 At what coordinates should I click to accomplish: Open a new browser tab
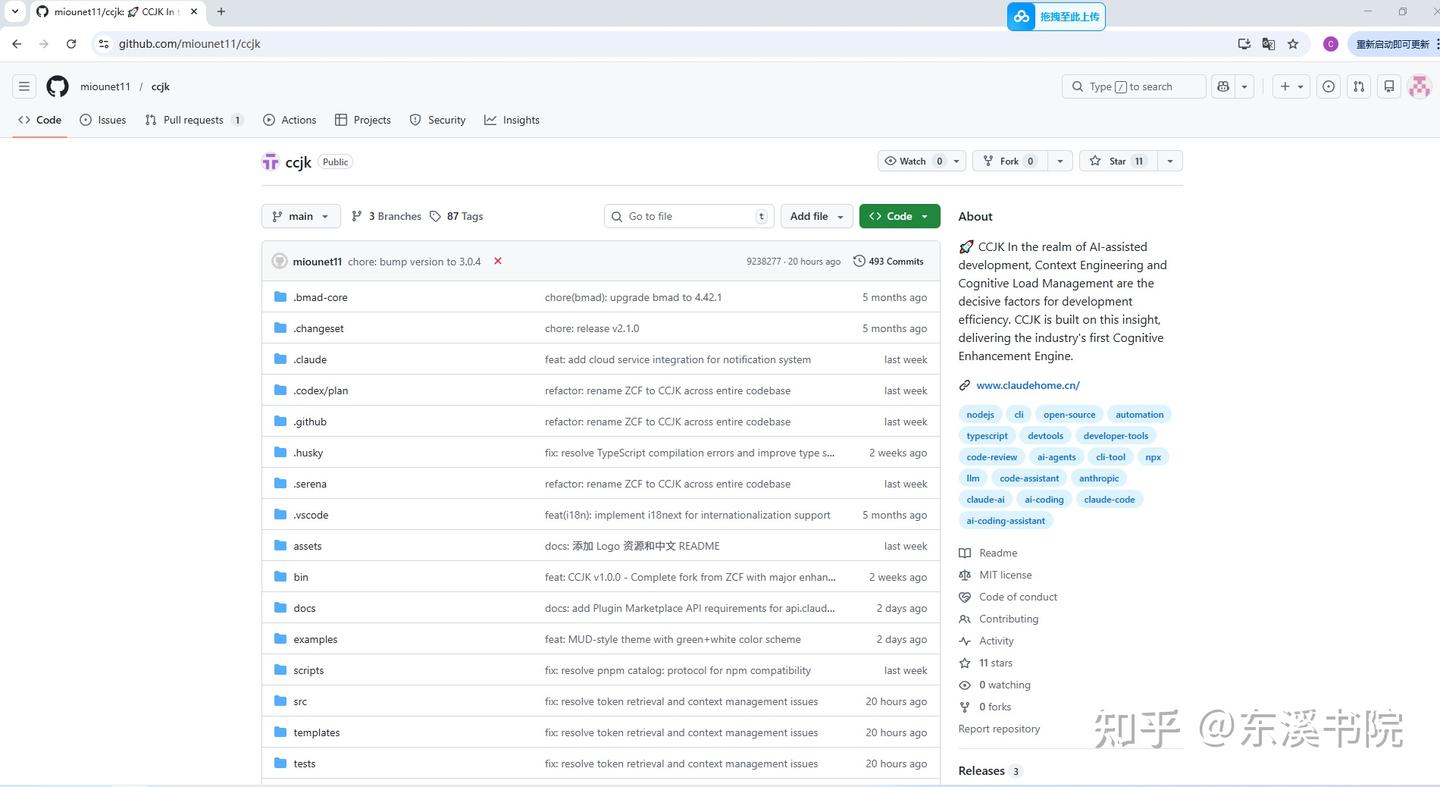(221, 12)
